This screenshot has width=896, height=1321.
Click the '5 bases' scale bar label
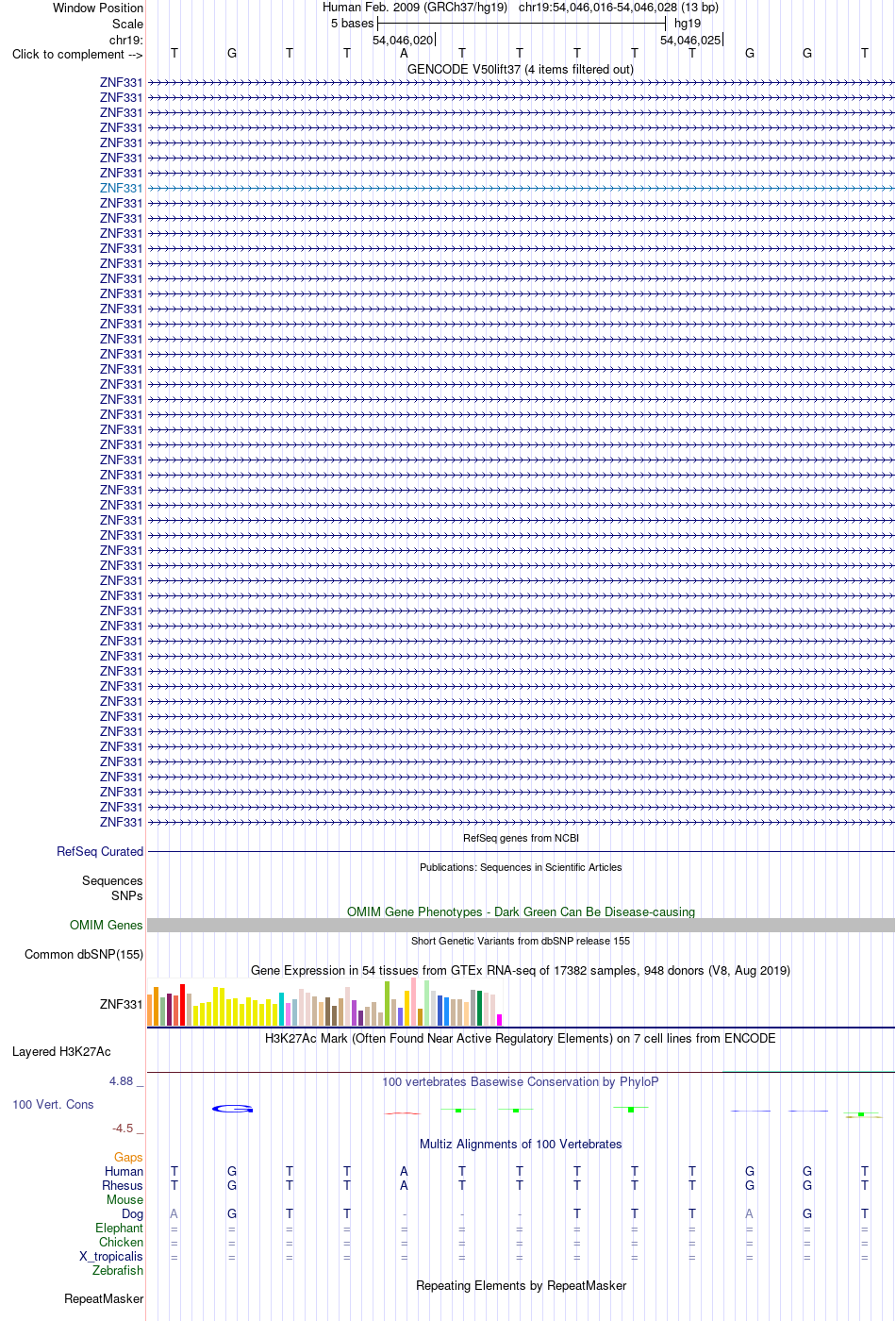point(352,24)
